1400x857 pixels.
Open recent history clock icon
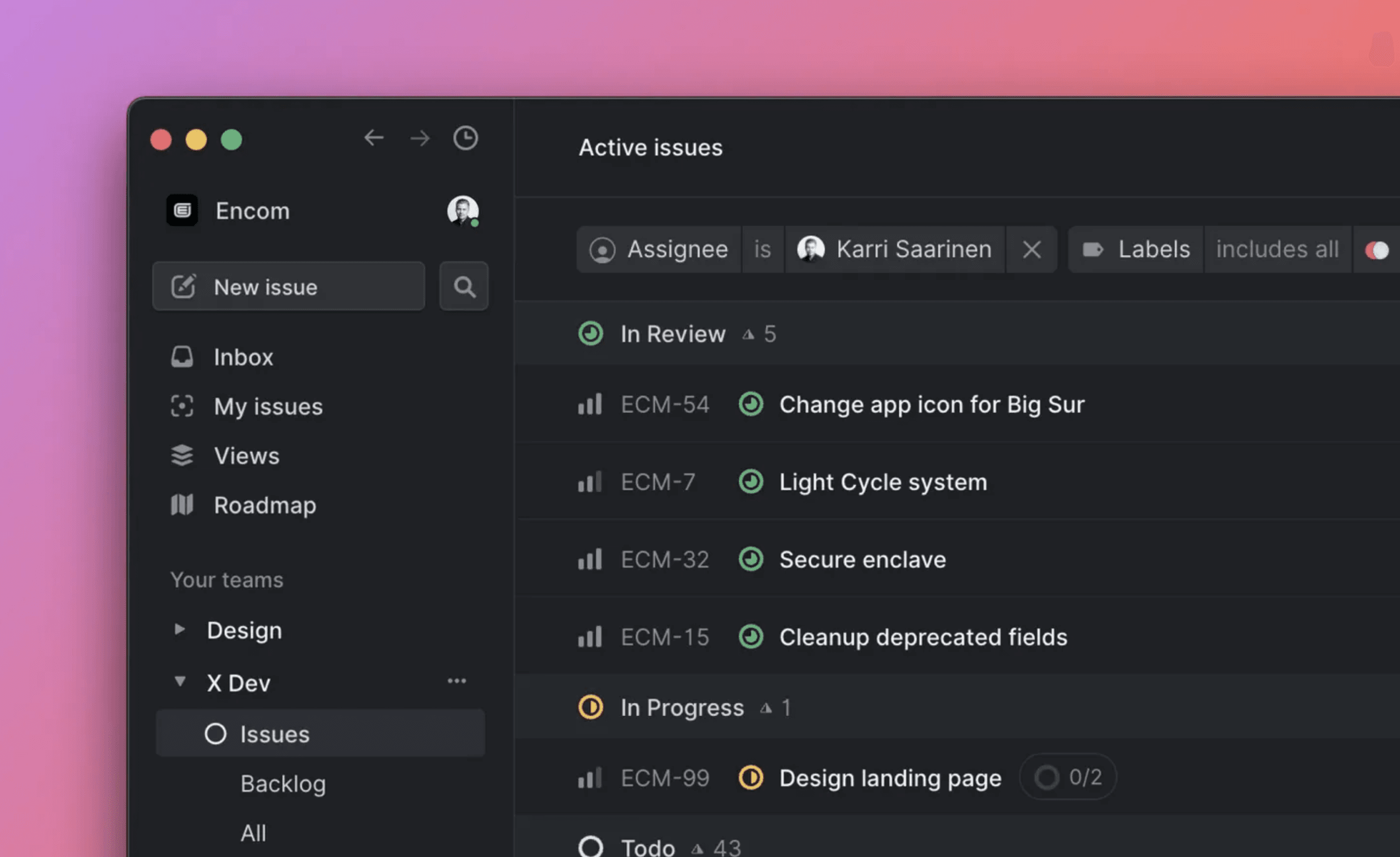click(x=465, y=138)
